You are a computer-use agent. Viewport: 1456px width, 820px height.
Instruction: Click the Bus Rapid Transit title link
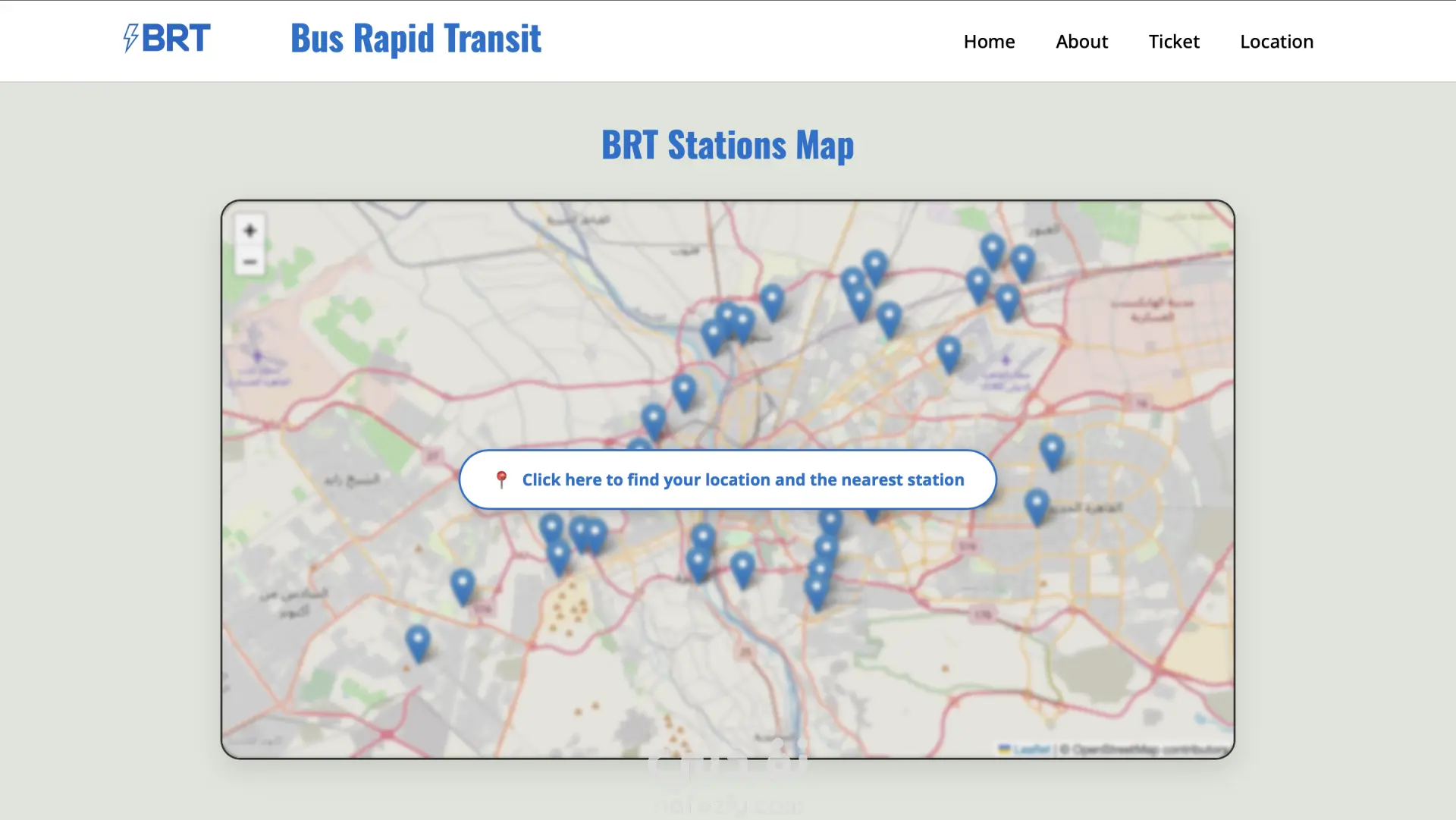click(416, 39)
